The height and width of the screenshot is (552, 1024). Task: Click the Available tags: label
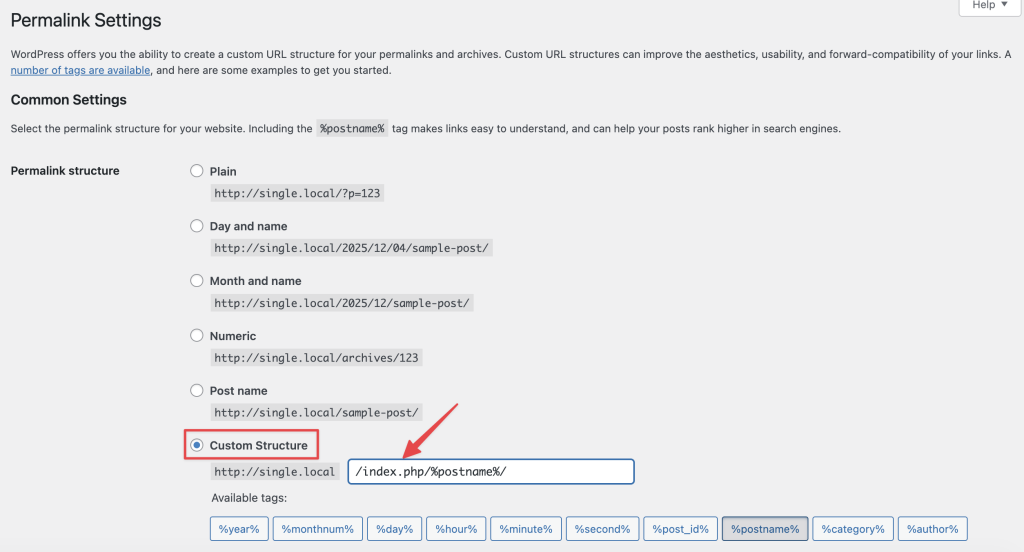click(249, 498)
